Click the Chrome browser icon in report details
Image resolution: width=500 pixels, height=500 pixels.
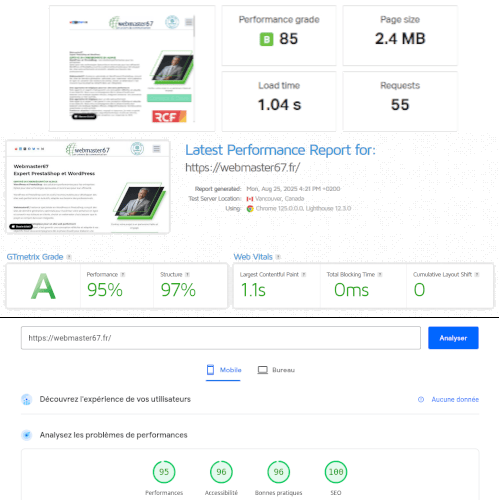[250, 209]
